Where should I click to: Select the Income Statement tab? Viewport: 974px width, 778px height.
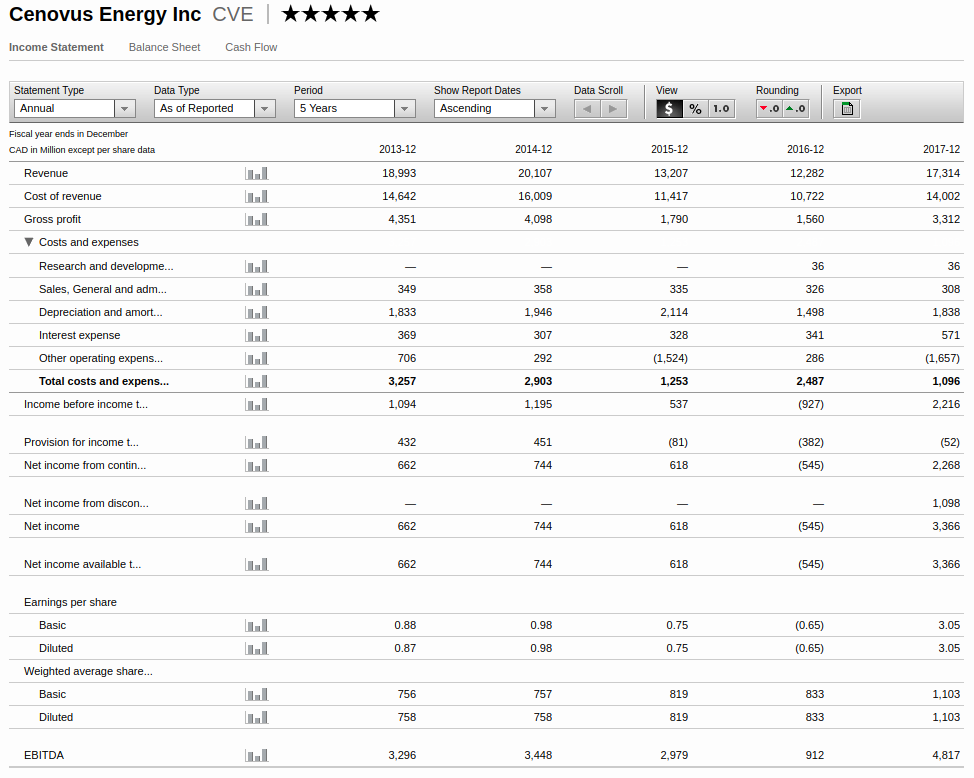click(x=56, y=47)
